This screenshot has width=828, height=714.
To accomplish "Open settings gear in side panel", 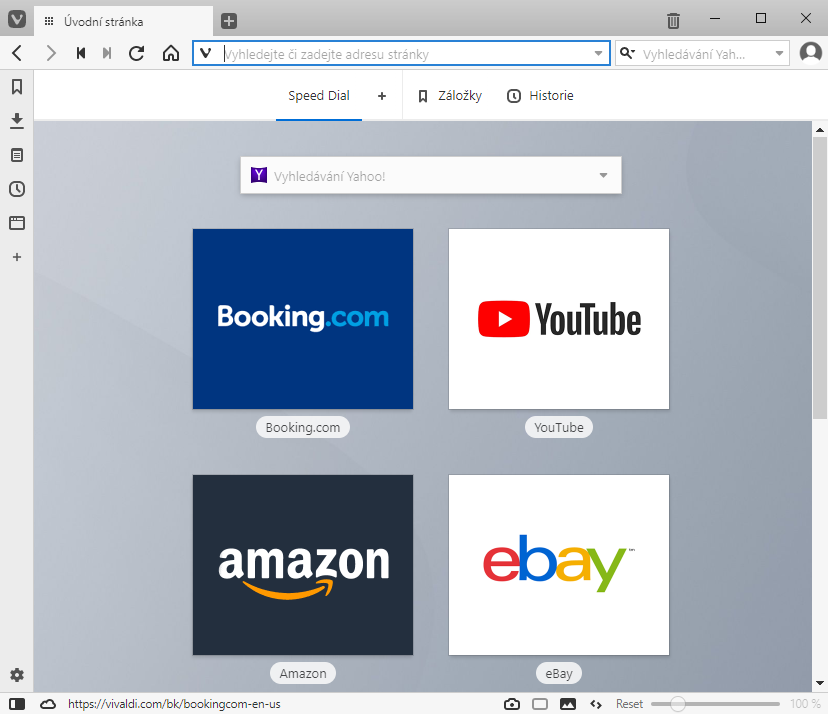I will click(17, 675).
